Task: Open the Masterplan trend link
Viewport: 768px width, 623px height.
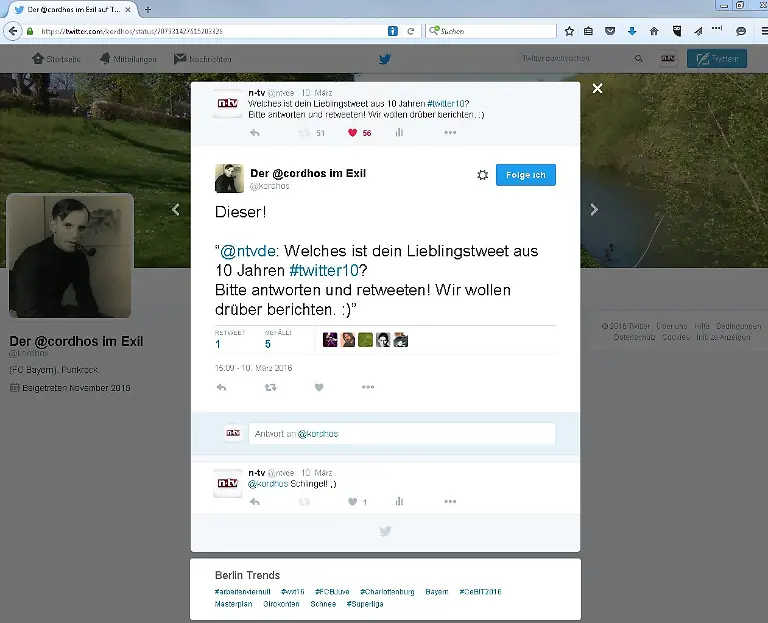Action: (x=233, y=604)
